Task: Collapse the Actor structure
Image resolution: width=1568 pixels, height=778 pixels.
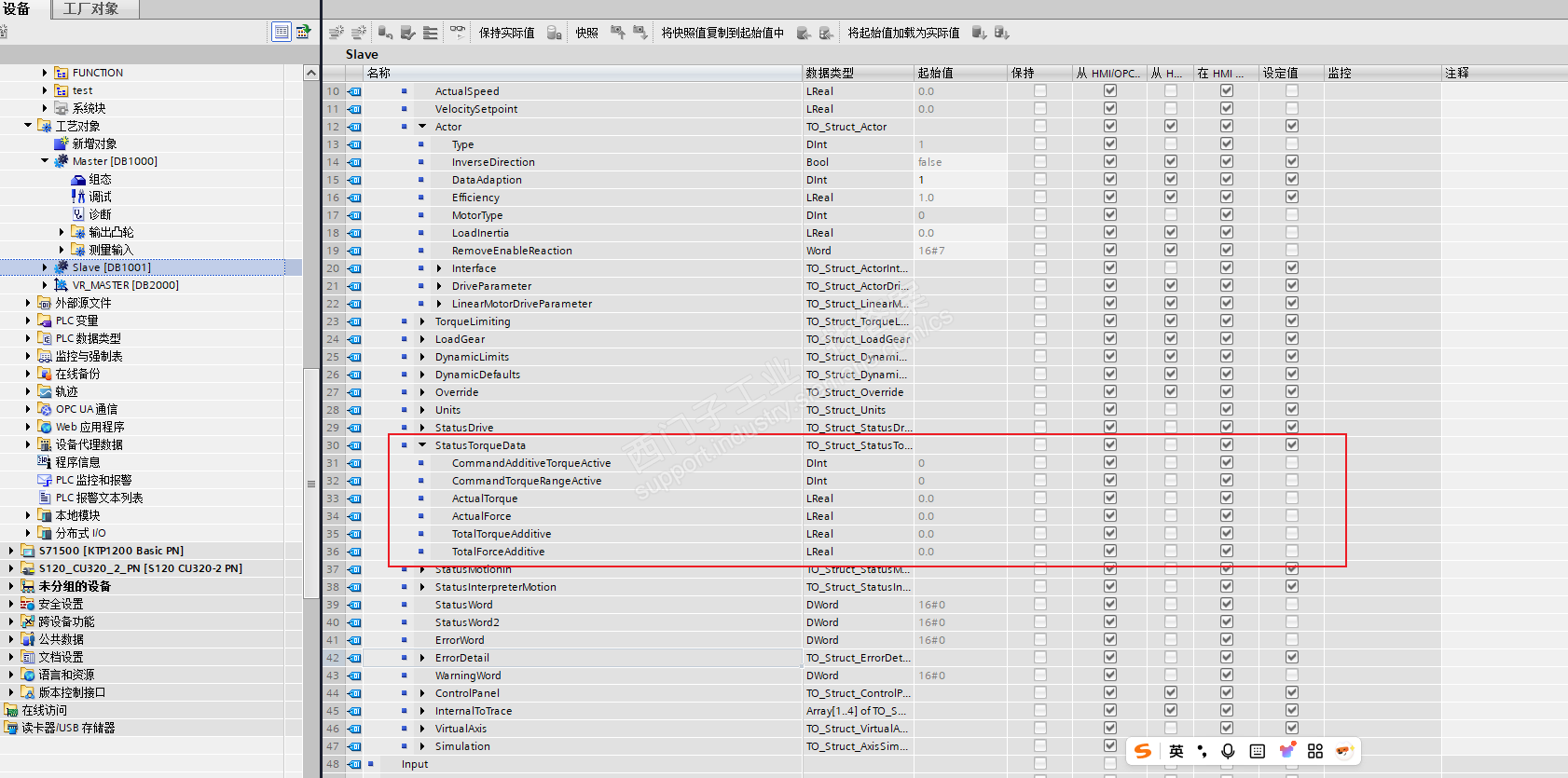Action: click(x=422, y=127)
